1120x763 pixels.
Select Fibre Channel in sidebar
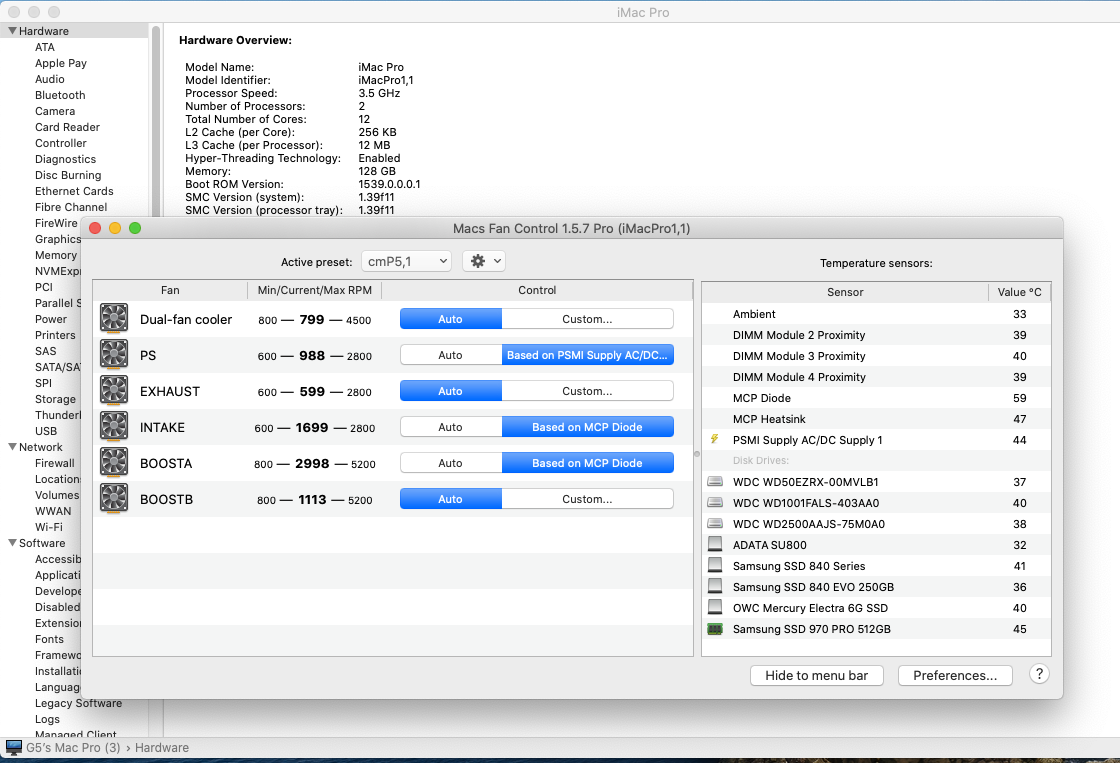[x=71, y=207]
